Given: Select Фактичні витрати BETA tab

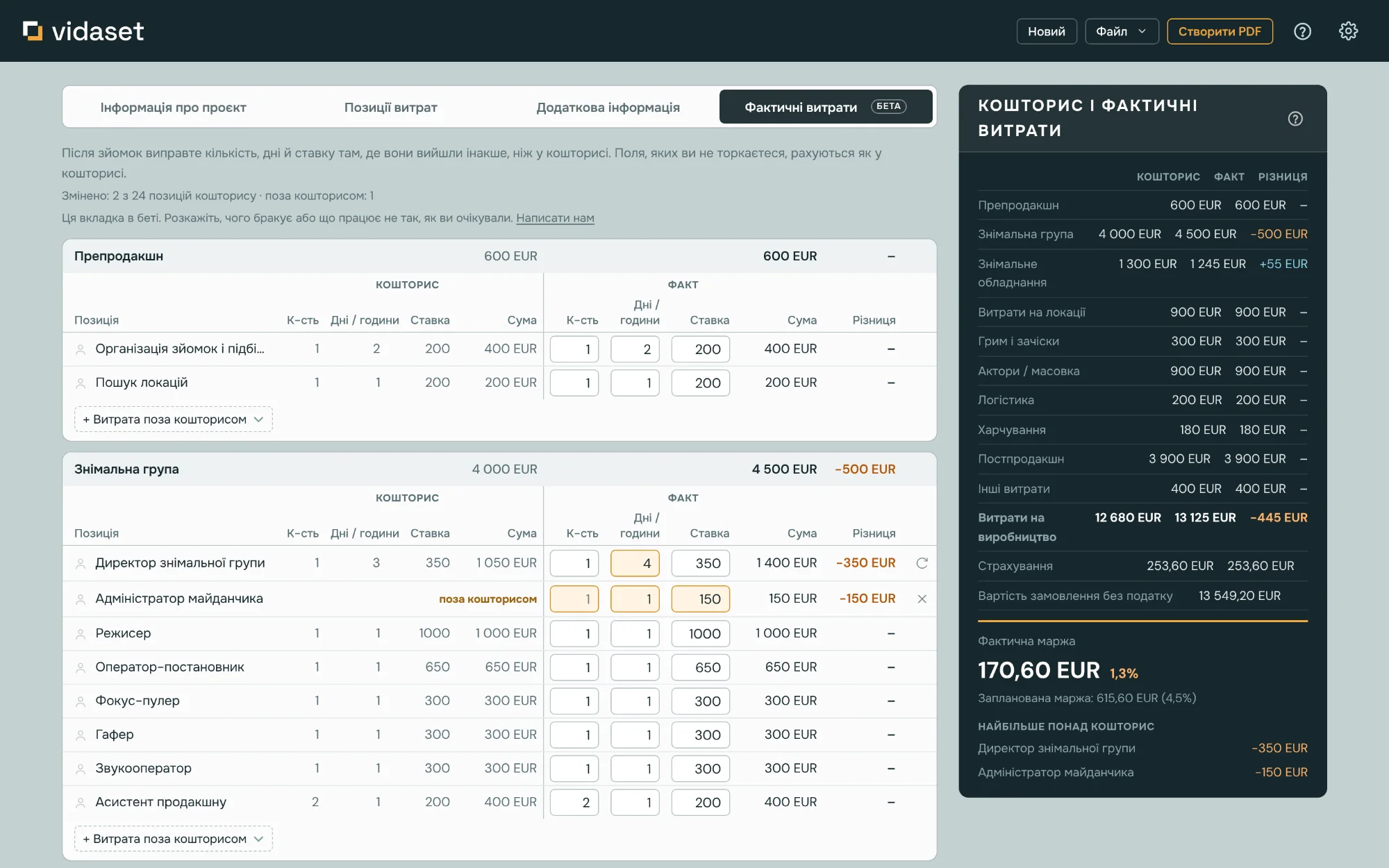Looking at the screenshot, I should click(x=826, y=107).
